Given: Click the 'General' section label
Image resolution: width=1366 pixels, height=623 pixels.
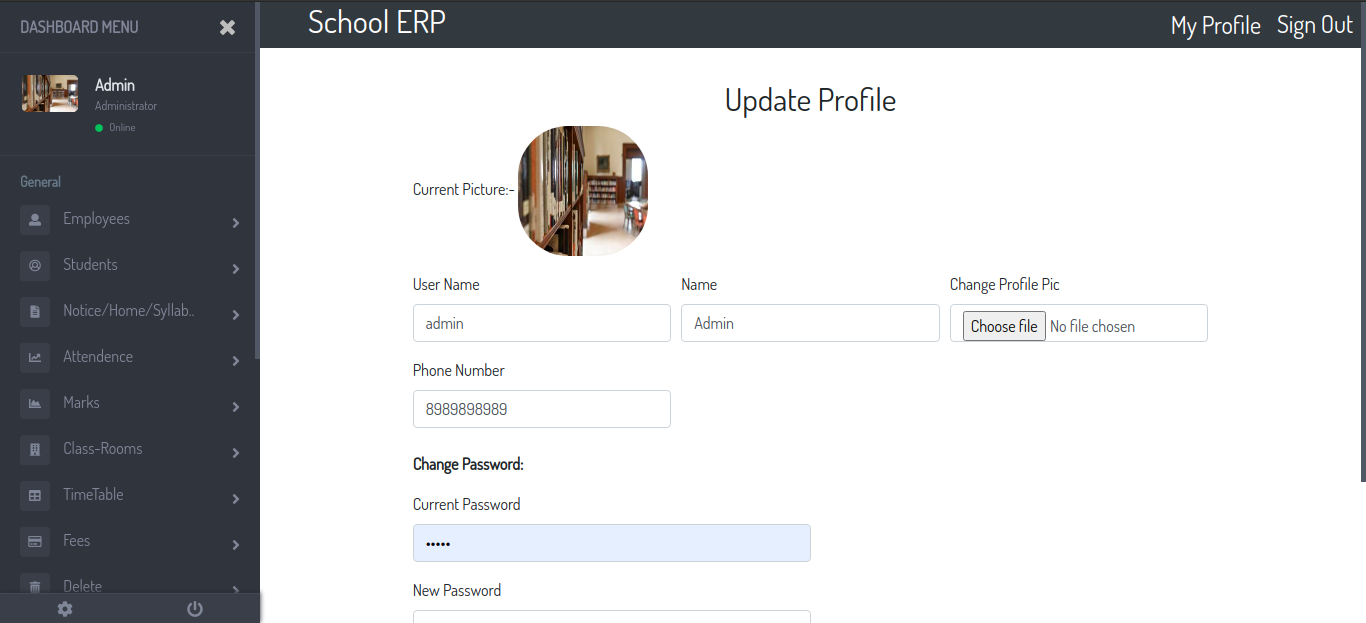Looking at the screenshot, I should 41,182.
